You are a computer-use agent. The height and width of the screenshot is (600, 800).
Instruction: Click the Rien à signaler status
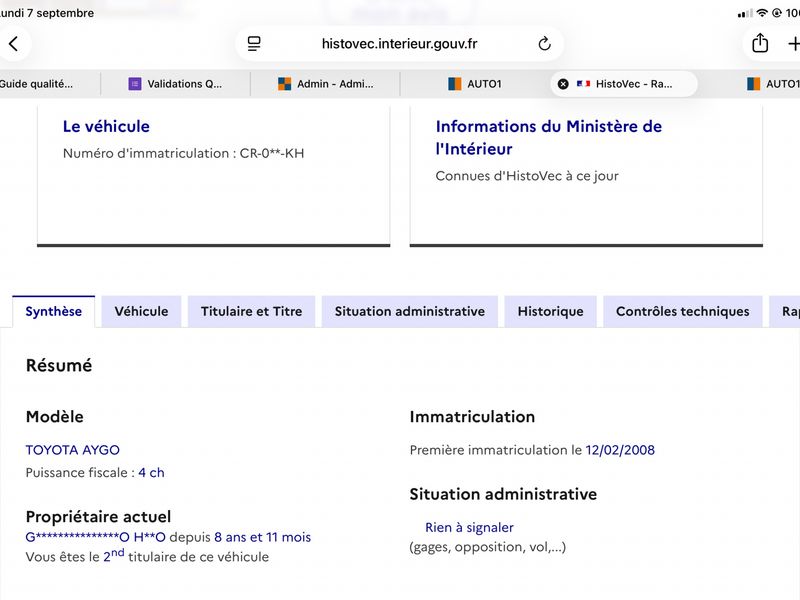469,528
